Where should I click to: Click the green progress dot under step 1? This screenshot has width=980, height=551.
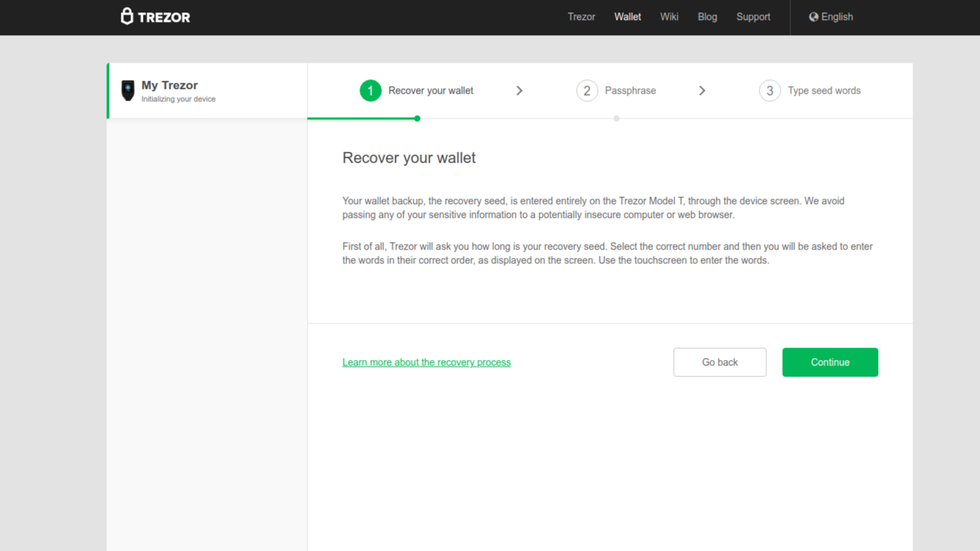(x=417, y=118)
